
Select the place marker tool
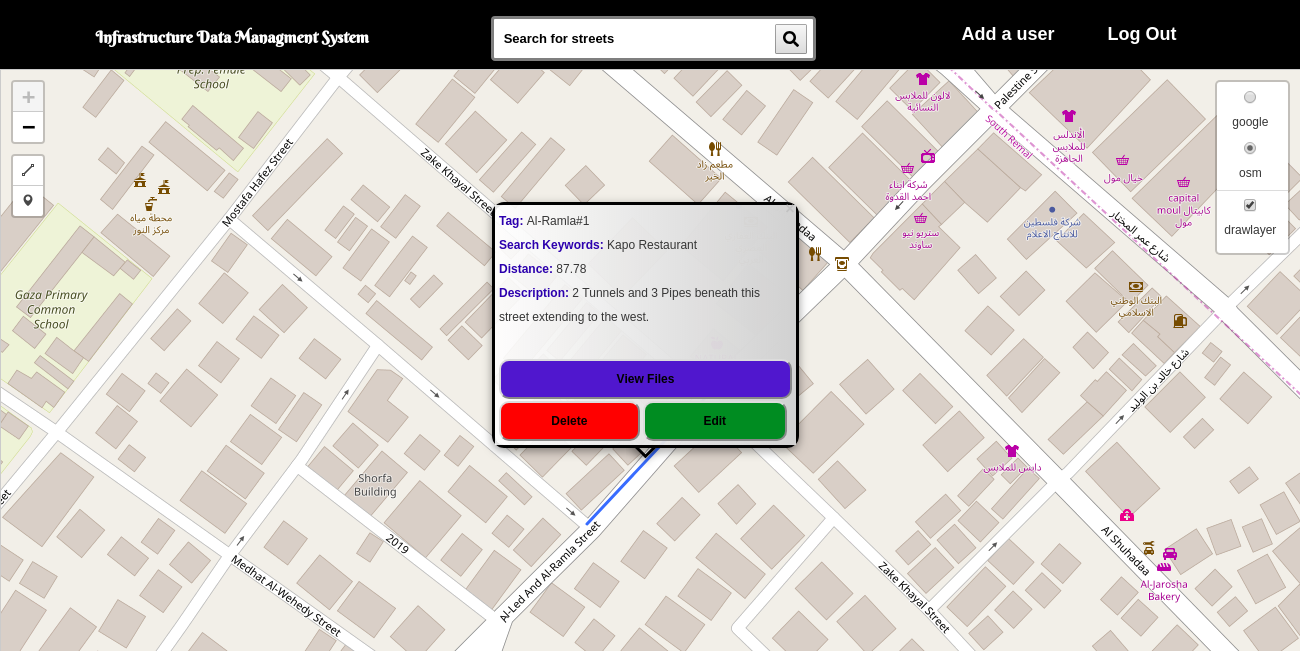(x=28, y=201)
